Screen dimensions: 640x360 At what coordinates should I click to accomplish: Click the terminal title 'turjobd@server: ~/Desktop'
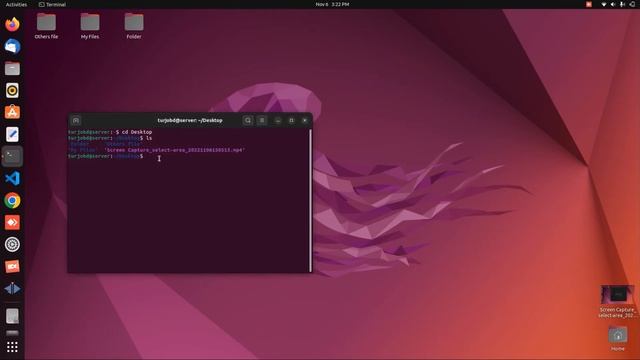(x=190, y=120)
